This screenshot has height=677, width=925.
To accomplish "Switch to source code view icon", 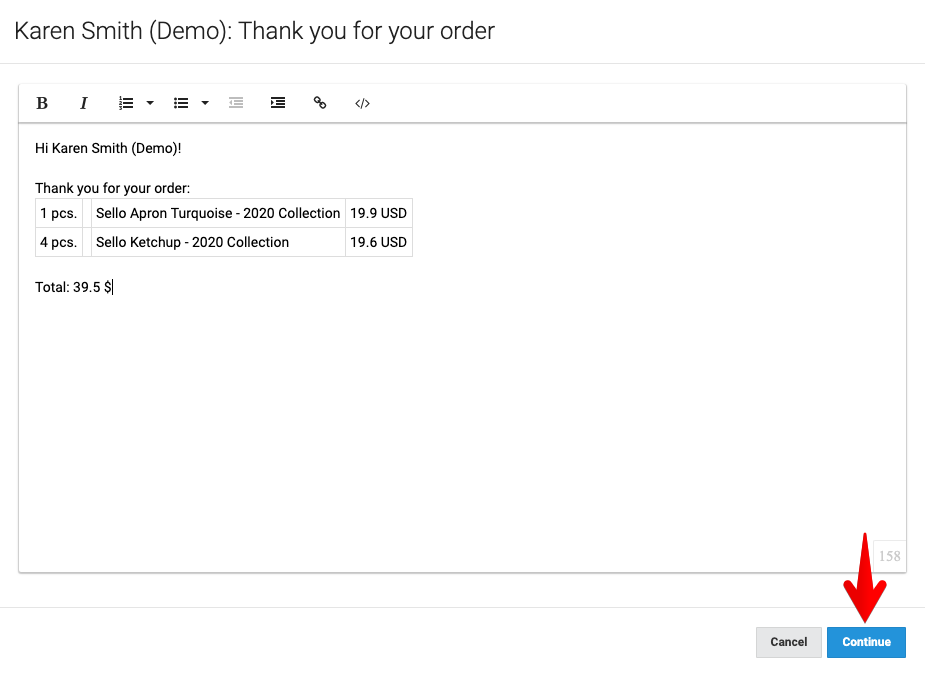I will coord(362,103).
